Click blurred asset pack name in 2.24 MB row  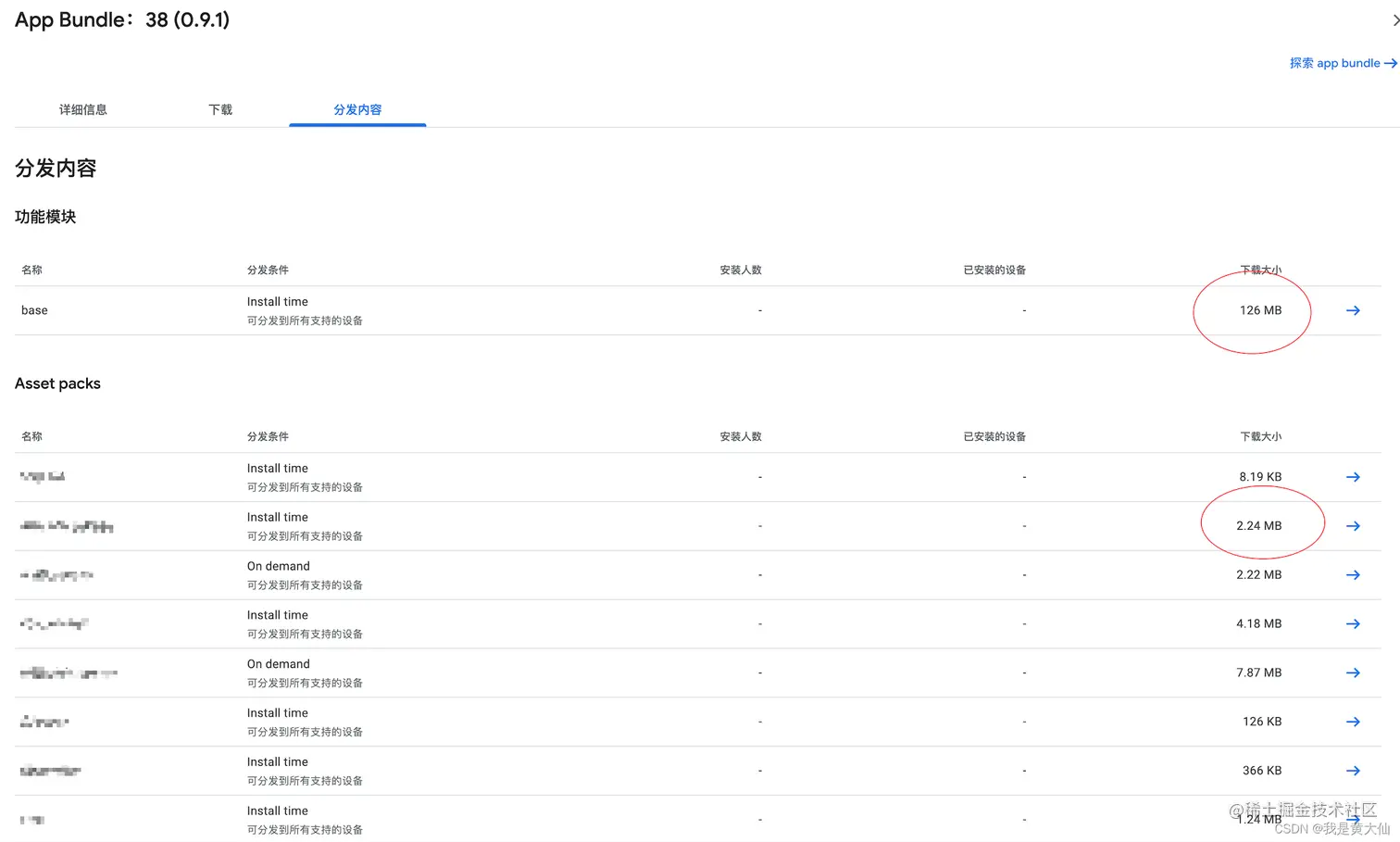[x=67, y=526]
